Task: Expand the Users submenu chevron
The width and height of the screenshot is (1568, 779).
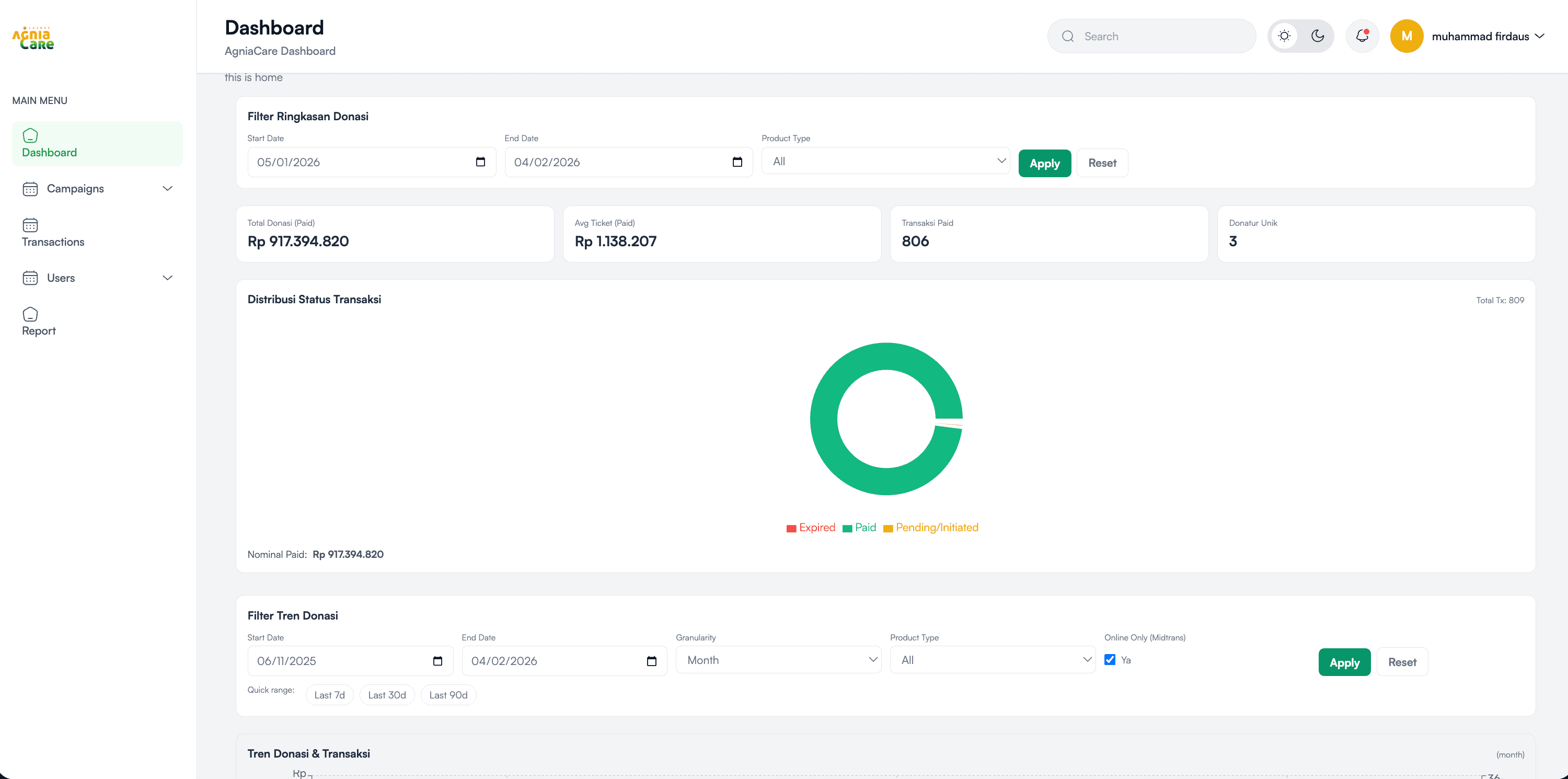Action: tap(167, 278)
